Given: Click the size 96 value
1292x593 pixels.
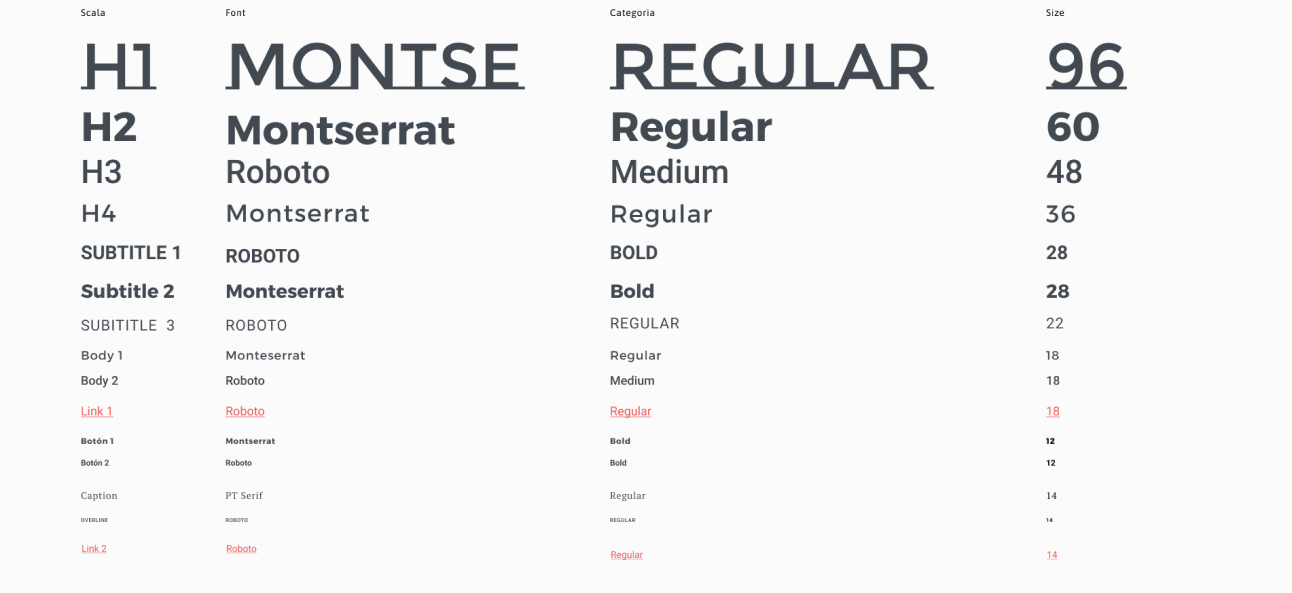Looking at the screenshot, I should [1086, 66].
